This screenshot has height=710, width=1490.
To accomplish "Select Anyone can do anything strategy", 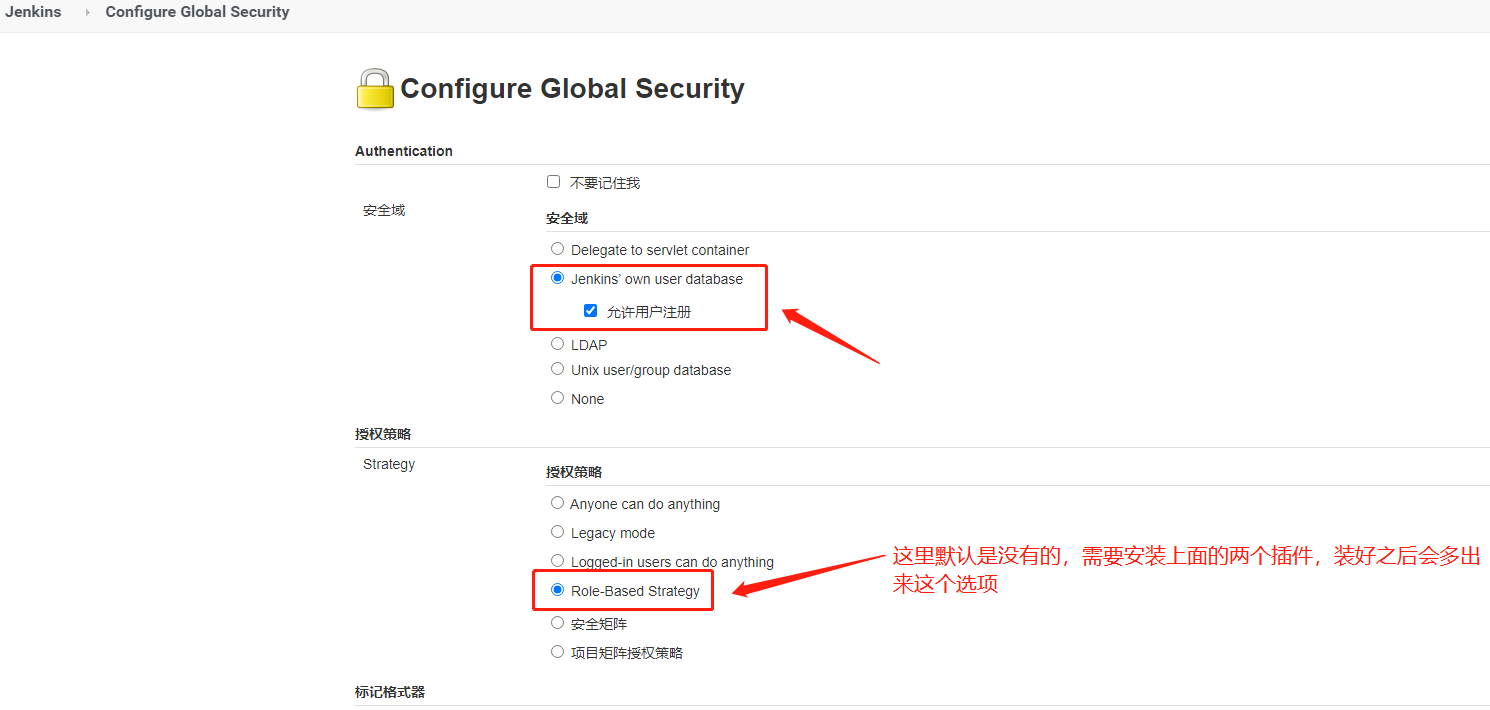I will pyautogui.click(x=558, y=503).
